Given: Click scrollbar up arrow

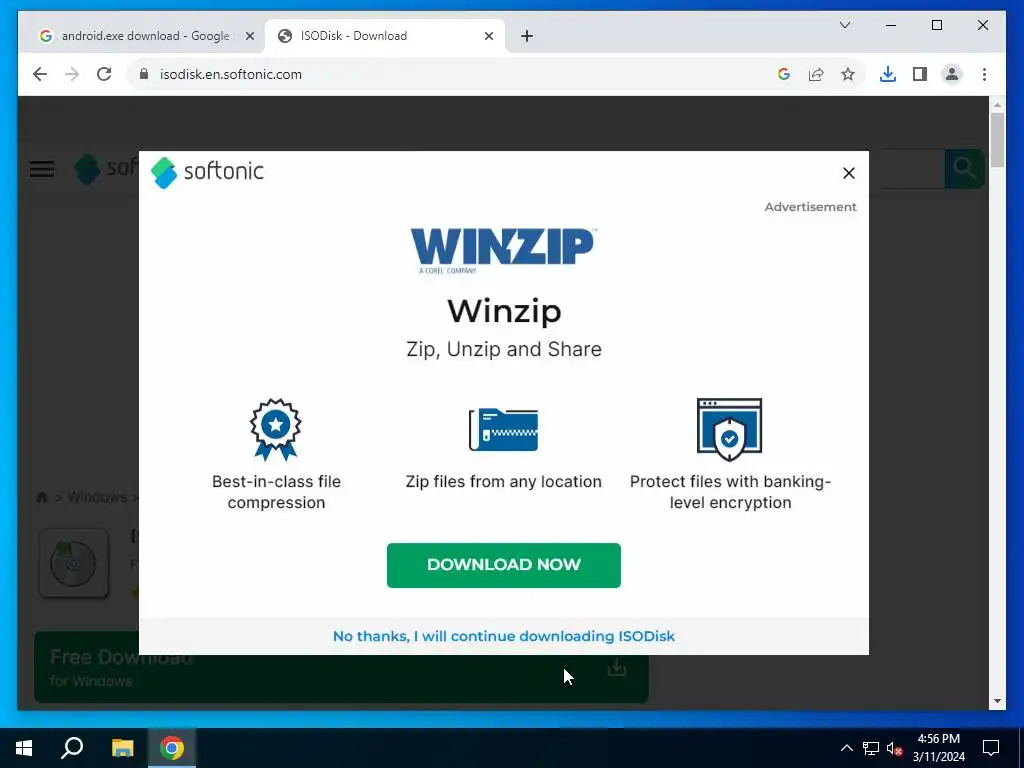Looking at the screenshot, I should [997, 104].
